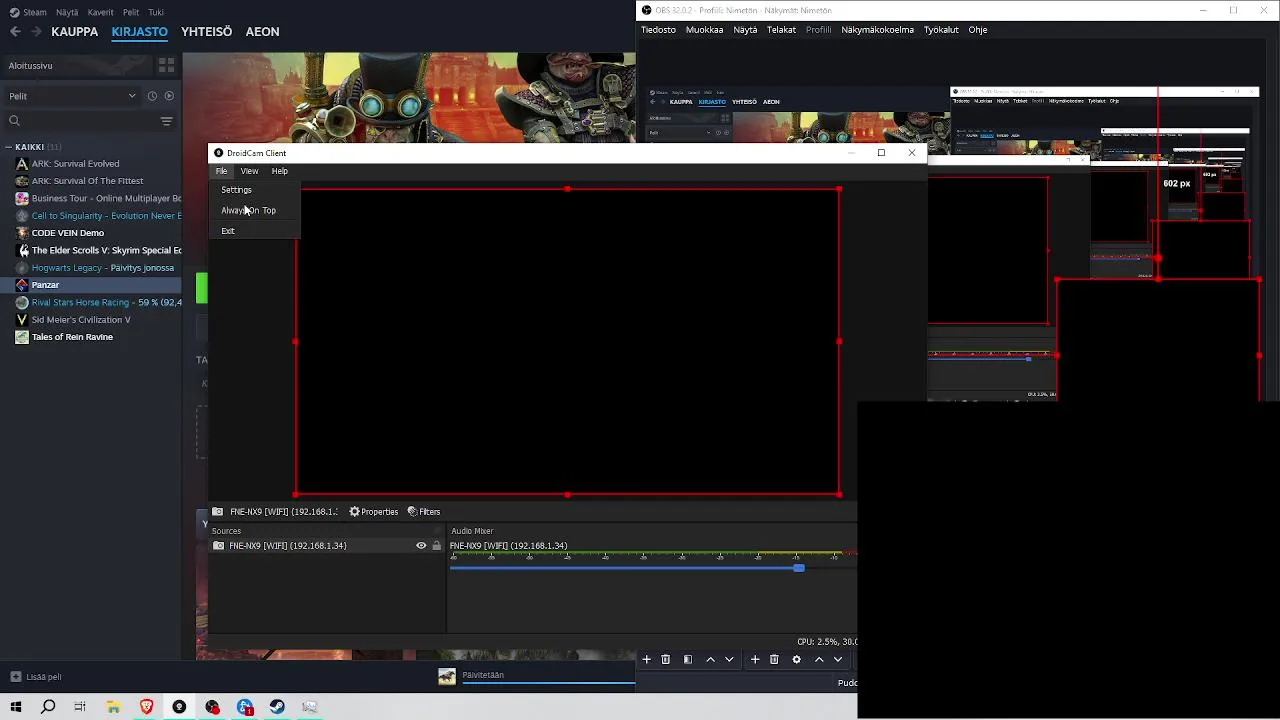
Task: Select ARK: Survival Evolved in library
Action: pos(75,164)
